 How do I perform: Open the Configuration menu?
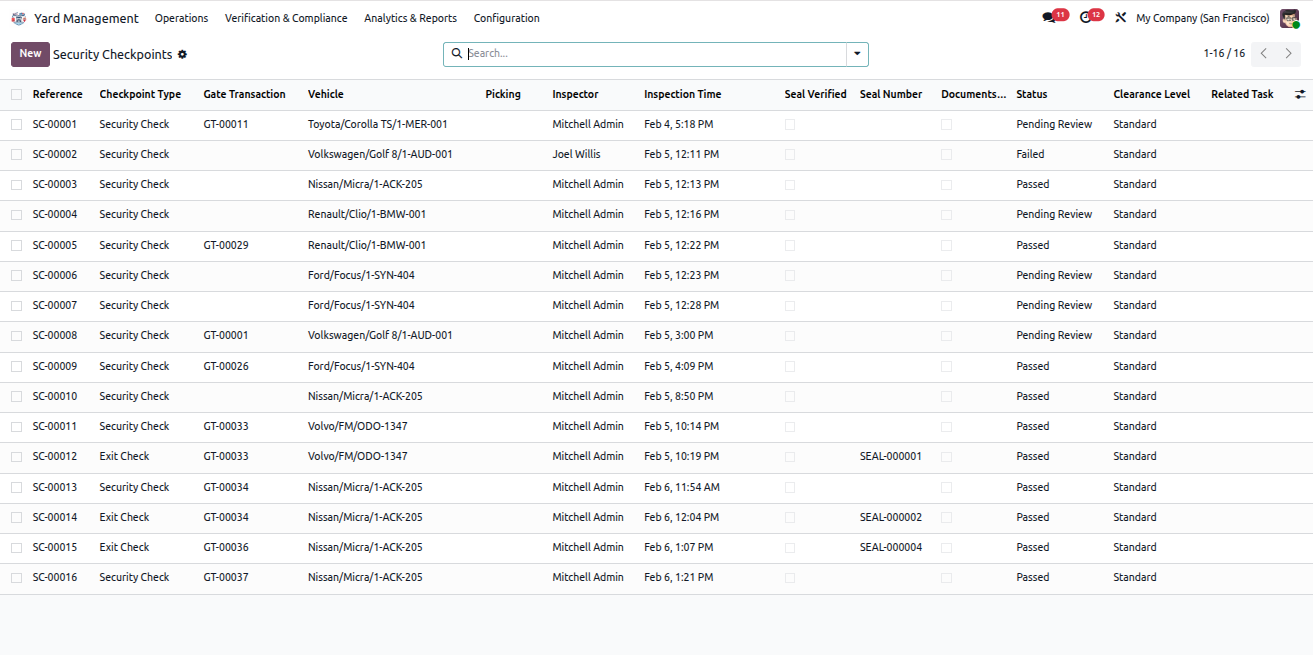pos(506,18)
